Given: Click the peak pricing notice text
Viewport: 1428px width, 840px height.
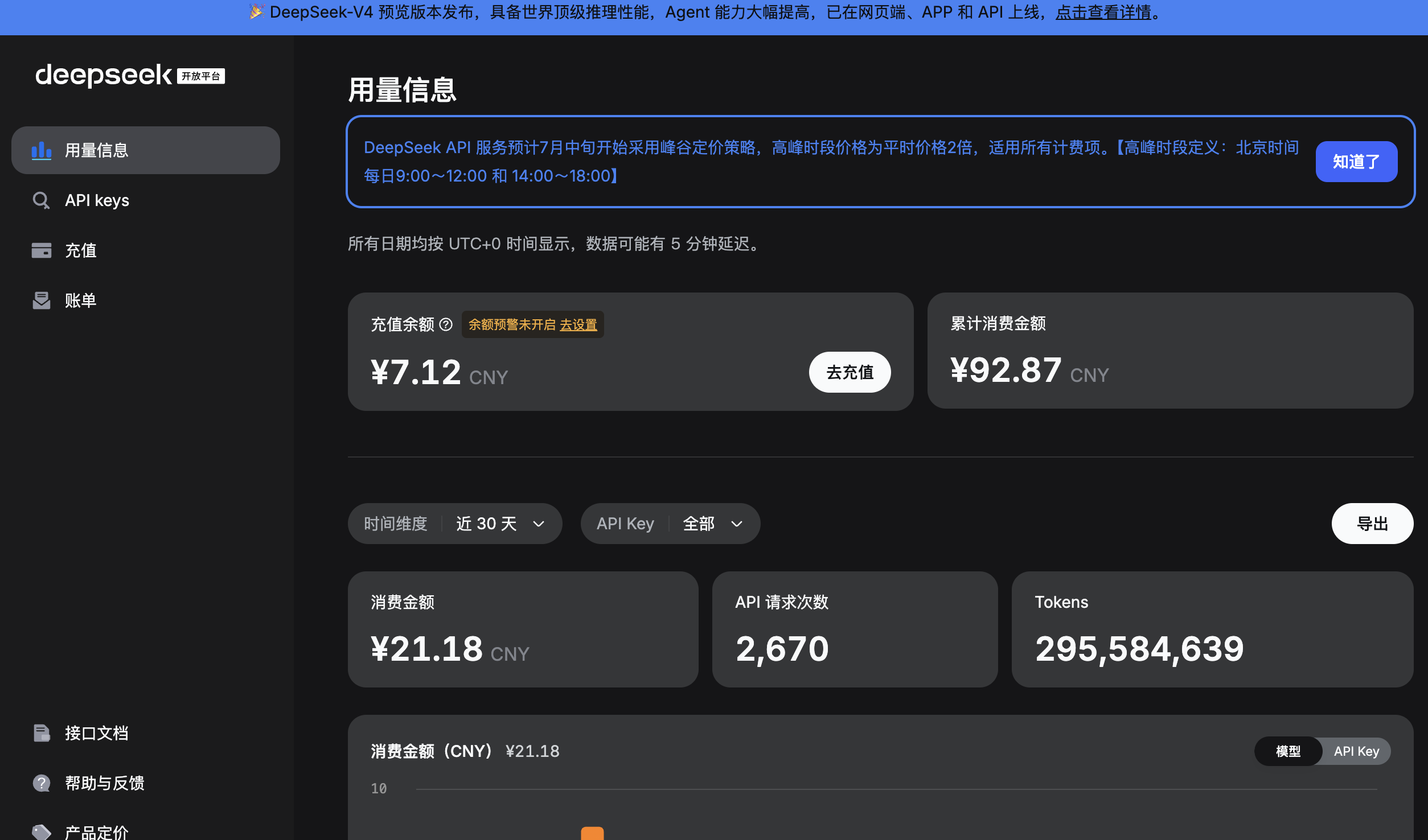Looking at the screenshot, I should coord(831,162).
